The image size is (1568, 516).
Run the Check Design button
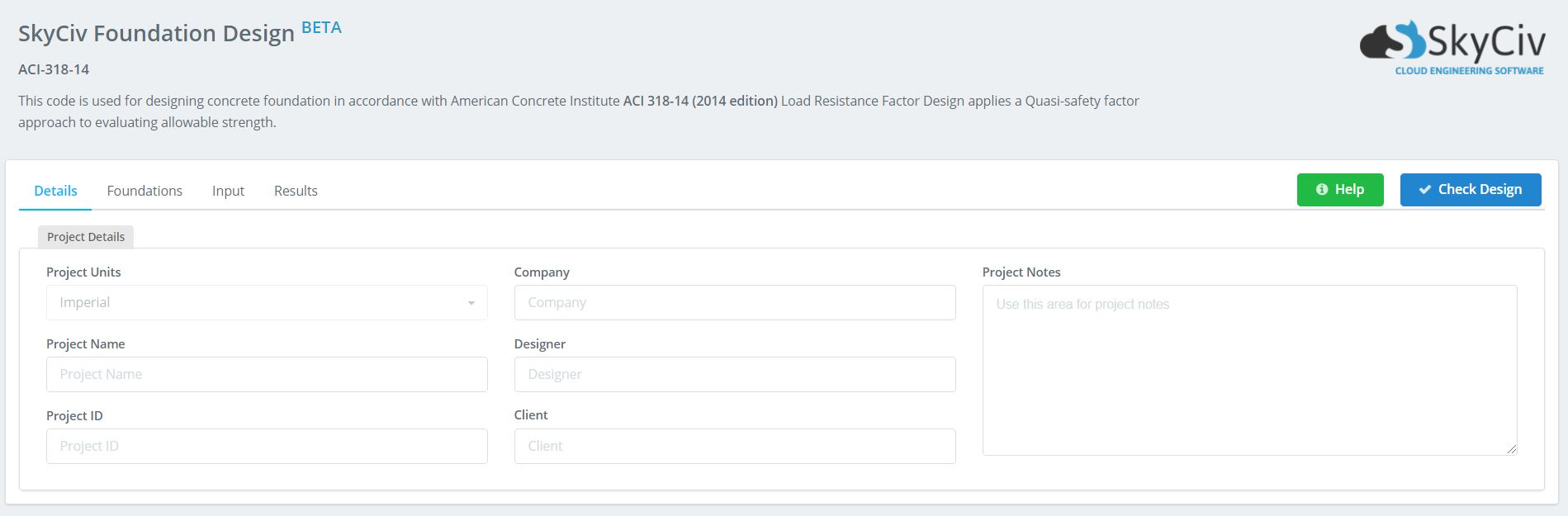pos(1470,190)
